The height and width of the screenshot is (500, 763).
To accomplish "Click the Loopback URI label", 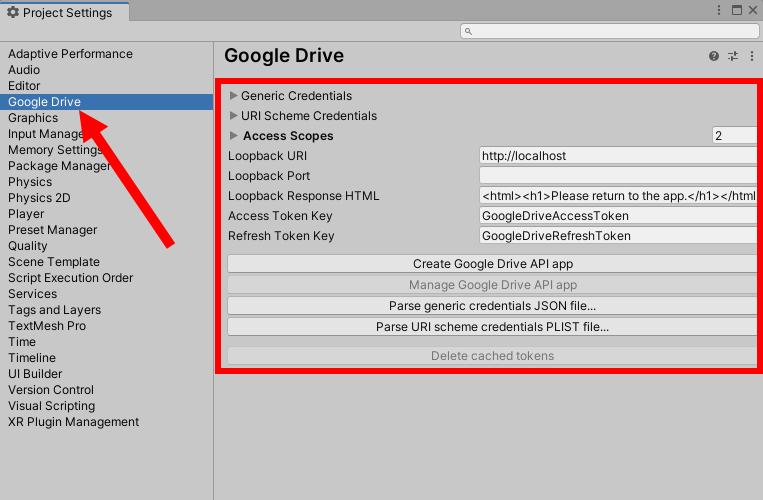I will coord(267,156).
